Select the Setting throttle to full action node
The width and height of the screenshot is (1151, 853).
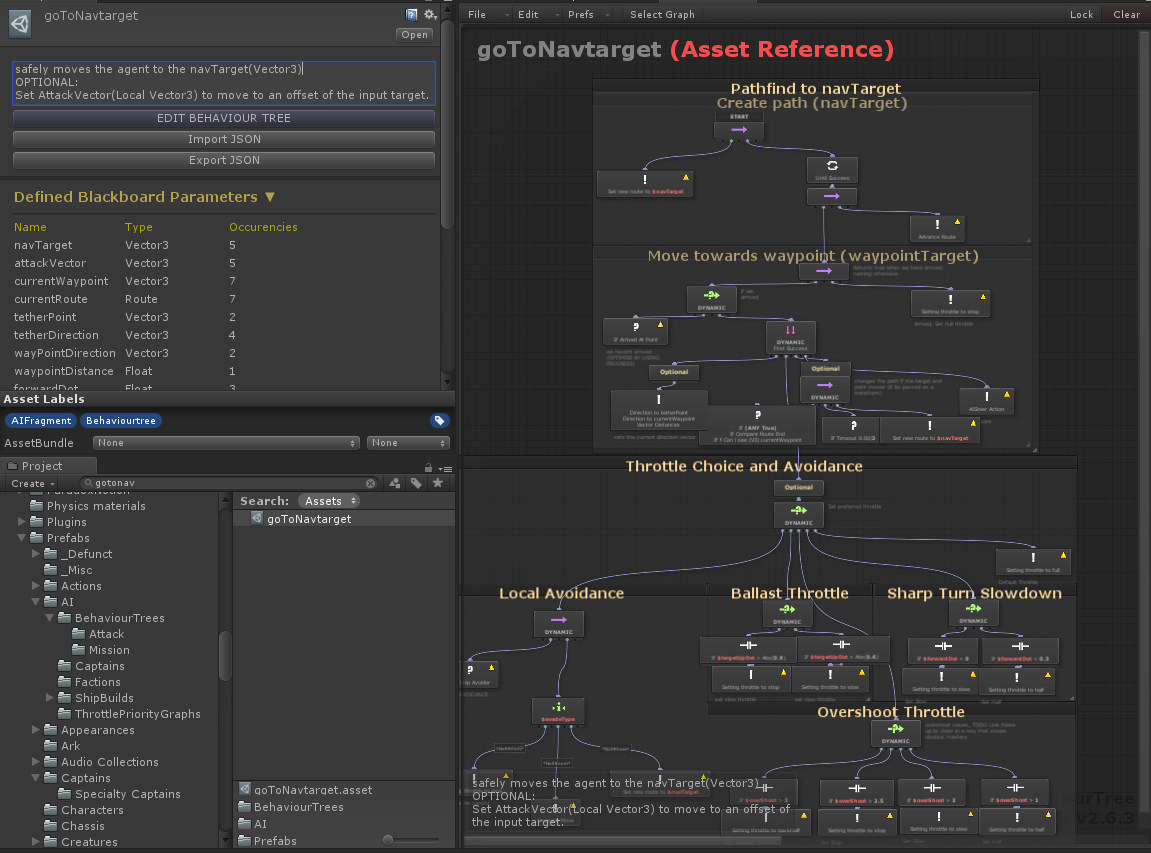(1033, 562)
